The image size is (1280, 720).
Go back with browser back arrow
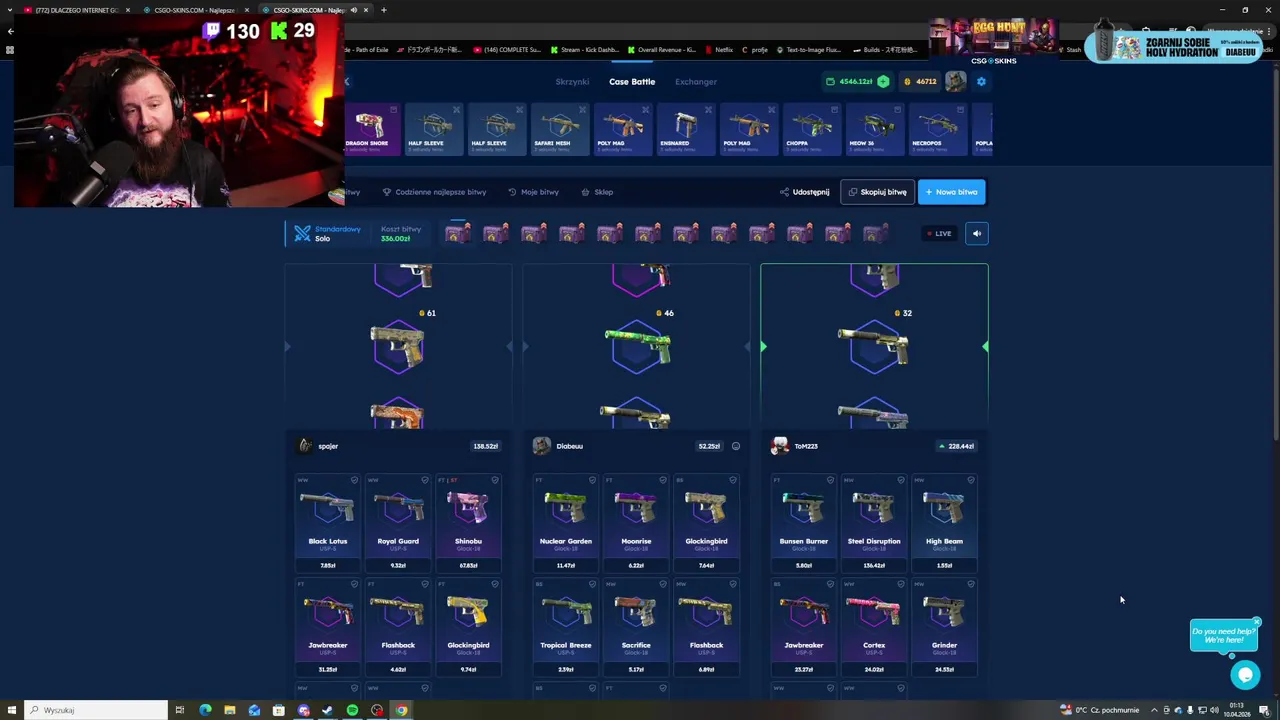pyautogui.click(x=10, y=31)
